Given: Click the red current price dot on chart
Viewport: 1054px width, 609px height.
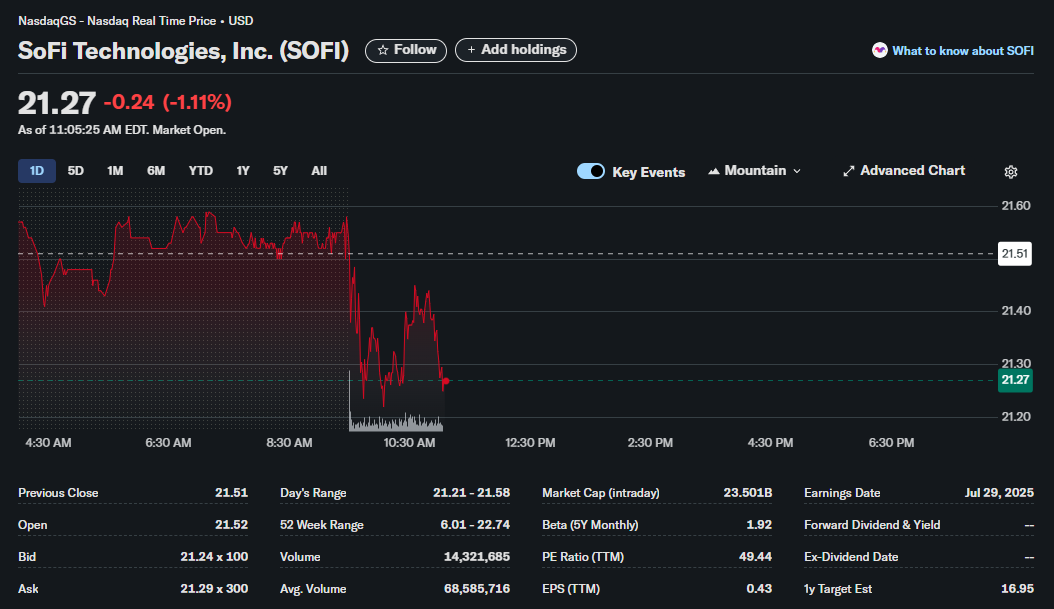Looking at the screenshot, I should [x=446, y=381].
